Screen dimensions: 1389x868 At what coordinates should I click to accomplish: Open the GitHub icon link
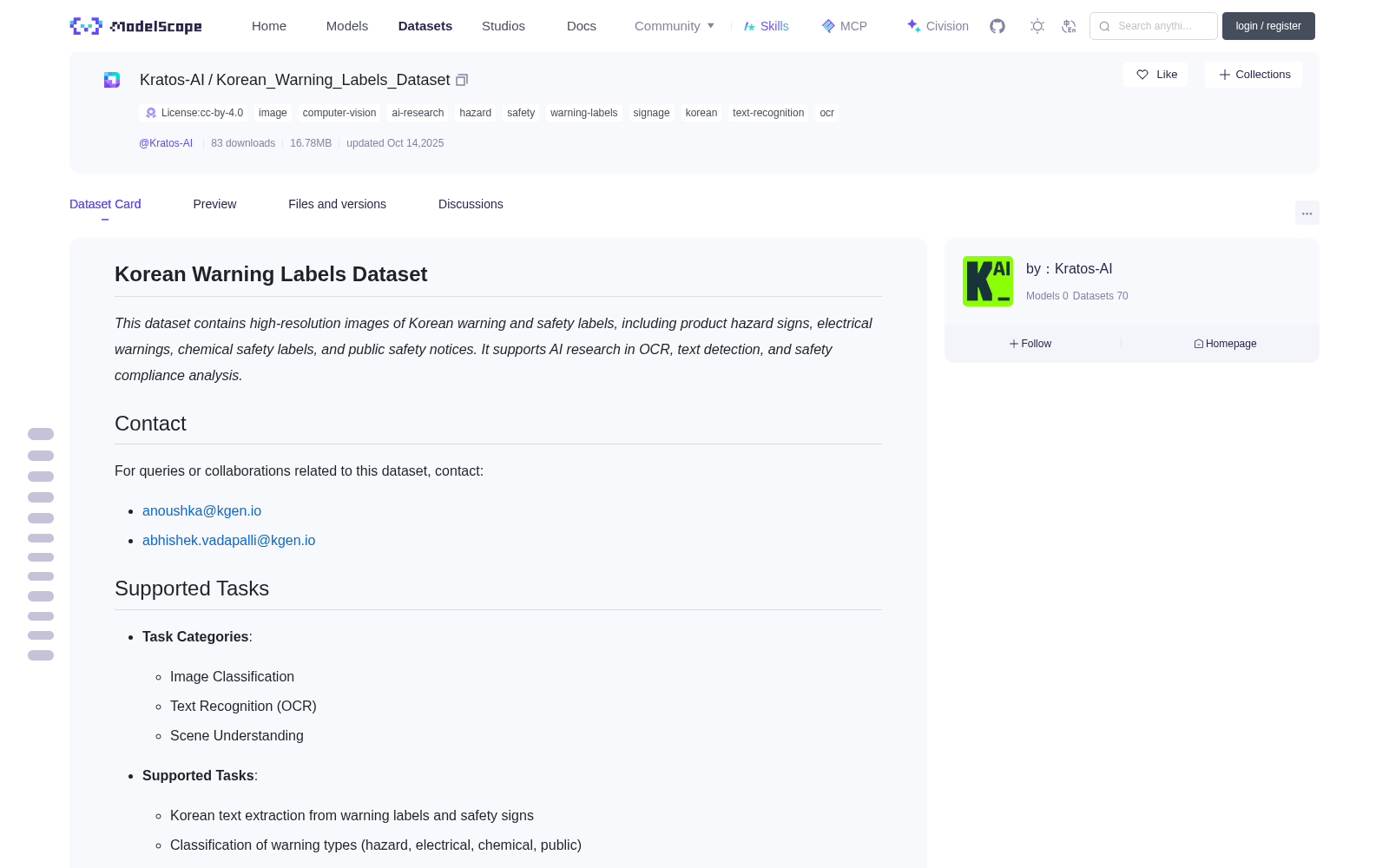pyautogui.click(x=997, y=26)
